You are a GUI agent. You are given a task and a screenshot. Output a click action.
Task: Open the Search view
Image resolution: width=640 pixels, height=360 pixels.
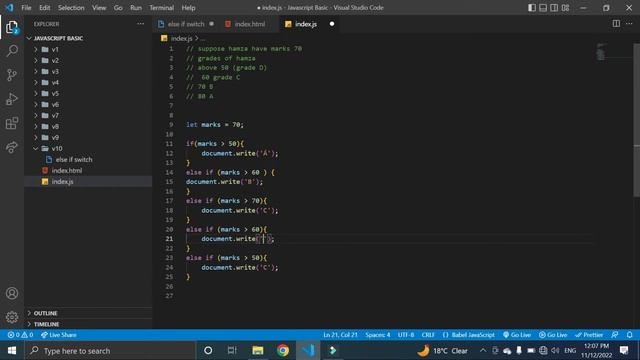(x=12, y=51)
